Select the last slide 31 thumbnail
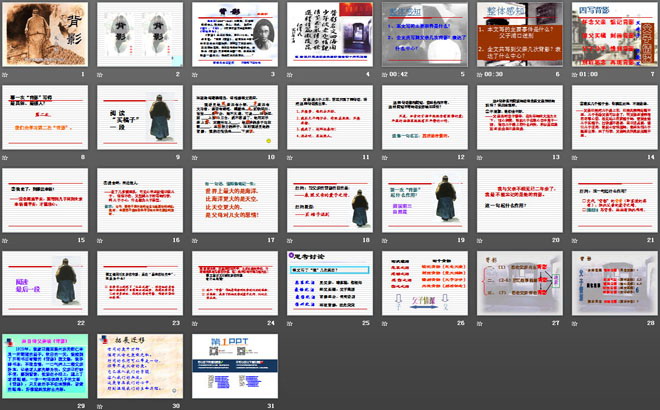Screen dimensions: 660x410 click(x=235, y=366)
